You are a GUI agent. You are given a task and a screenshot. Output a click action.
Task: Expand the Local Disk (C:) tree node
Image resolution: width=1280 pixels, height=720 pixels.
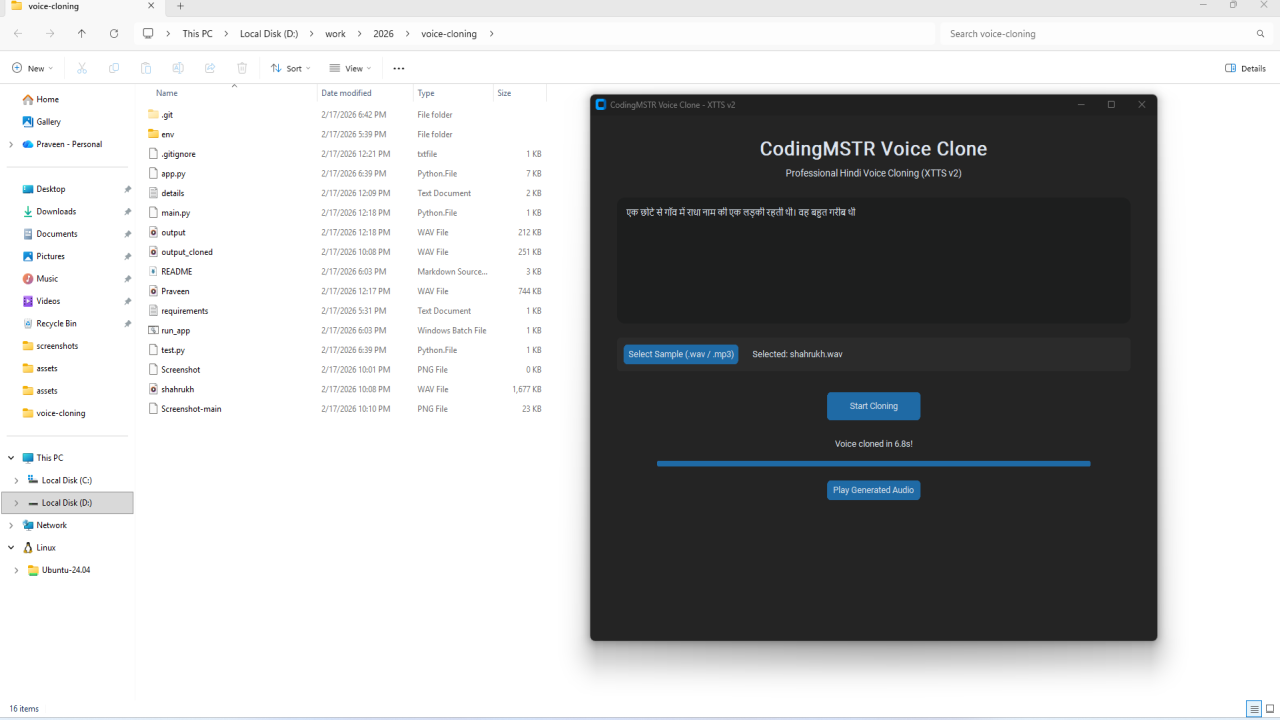[x=16, y=481]
